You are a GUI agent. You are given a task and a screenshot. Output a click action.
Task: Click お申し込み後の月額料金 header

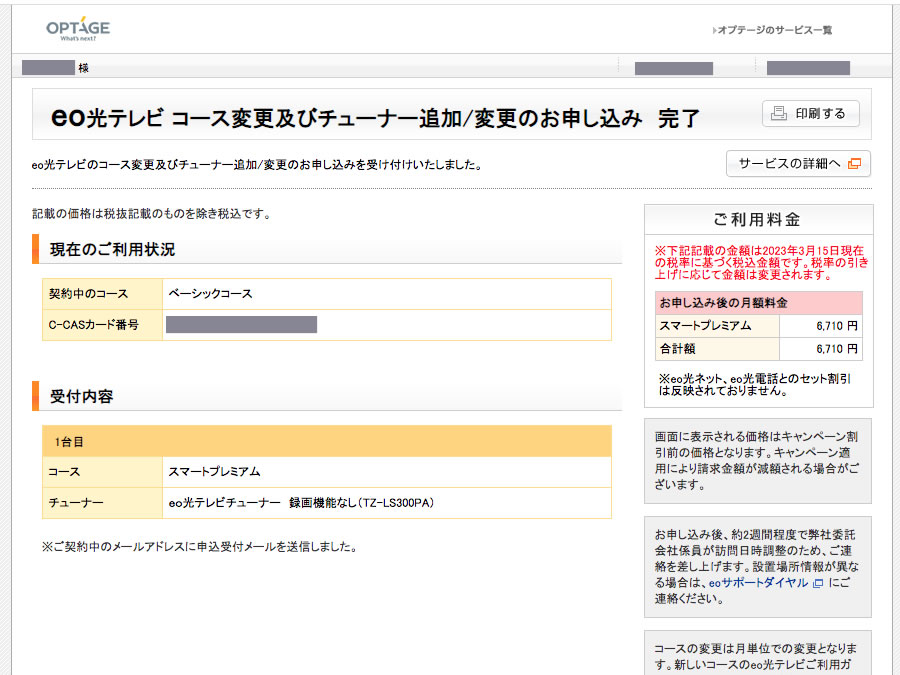[759, 302]
